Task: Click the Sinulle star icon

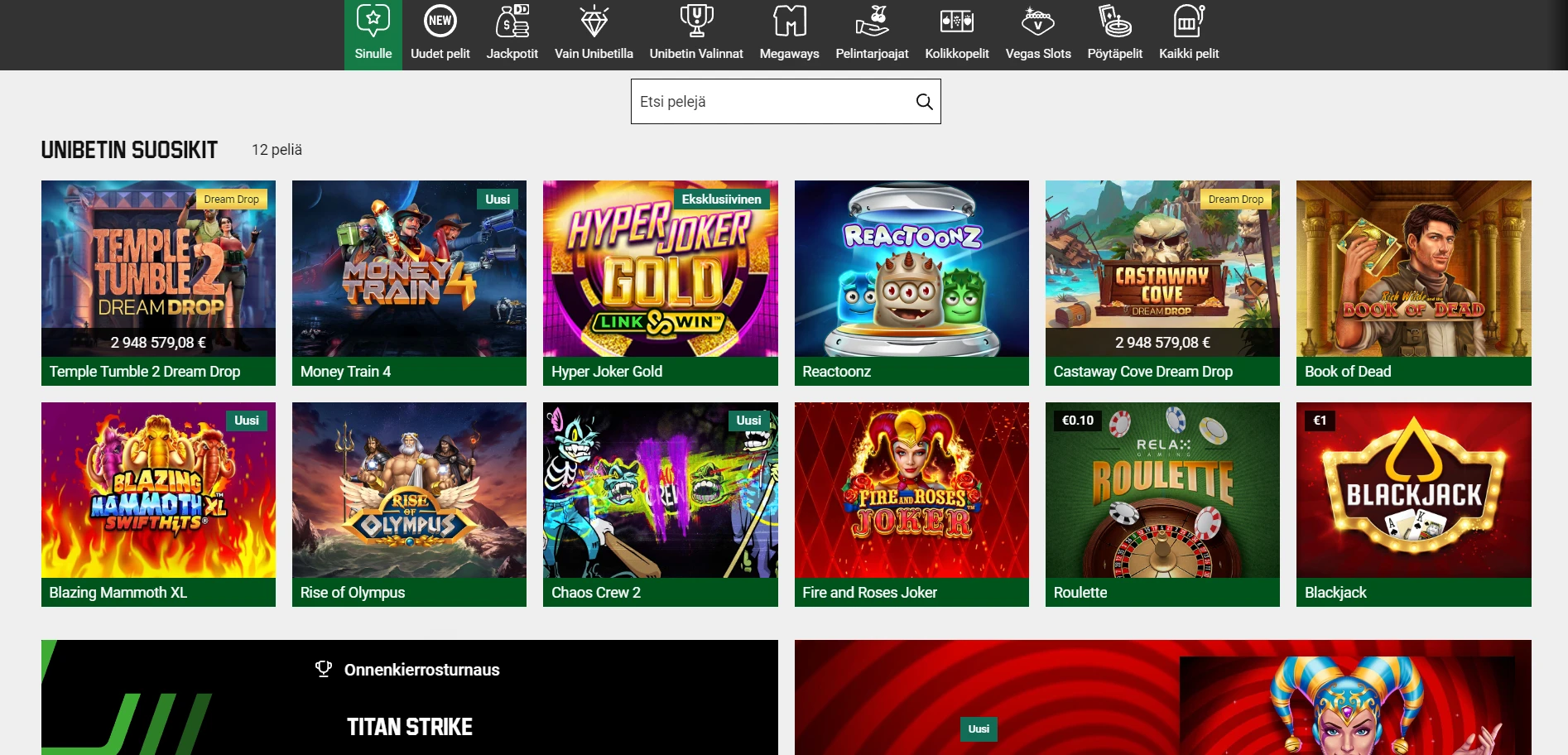Action: click(x=373, y=21)
